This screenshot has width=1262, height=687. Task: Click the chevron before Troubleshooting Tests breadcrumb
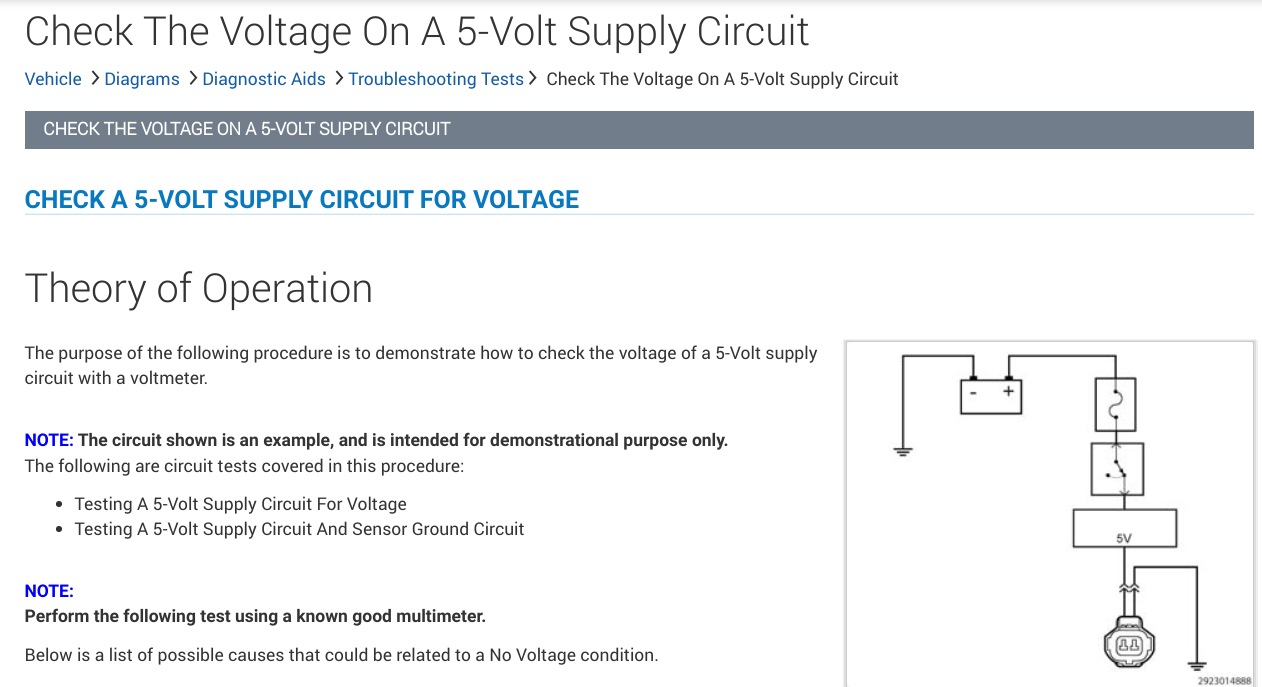point(338,78)
